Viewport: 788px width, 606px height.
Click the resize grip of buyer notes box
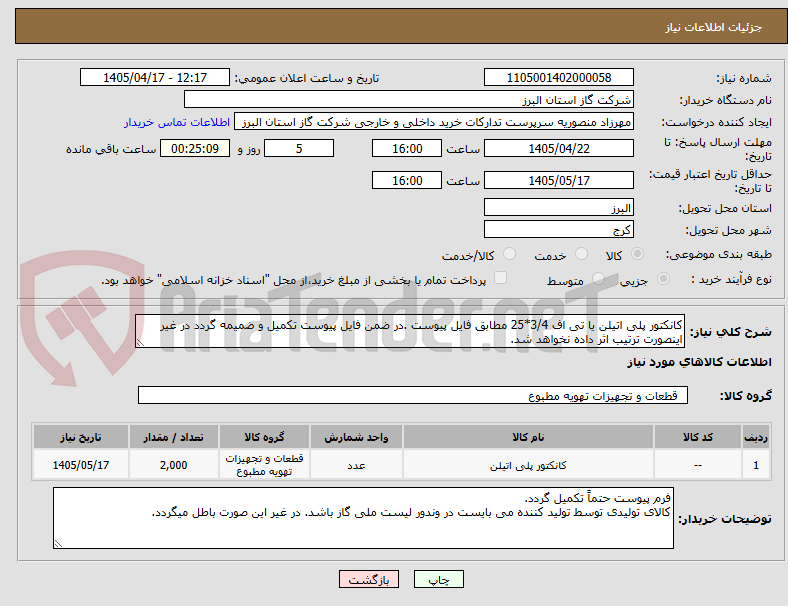[x=58, y=543]
